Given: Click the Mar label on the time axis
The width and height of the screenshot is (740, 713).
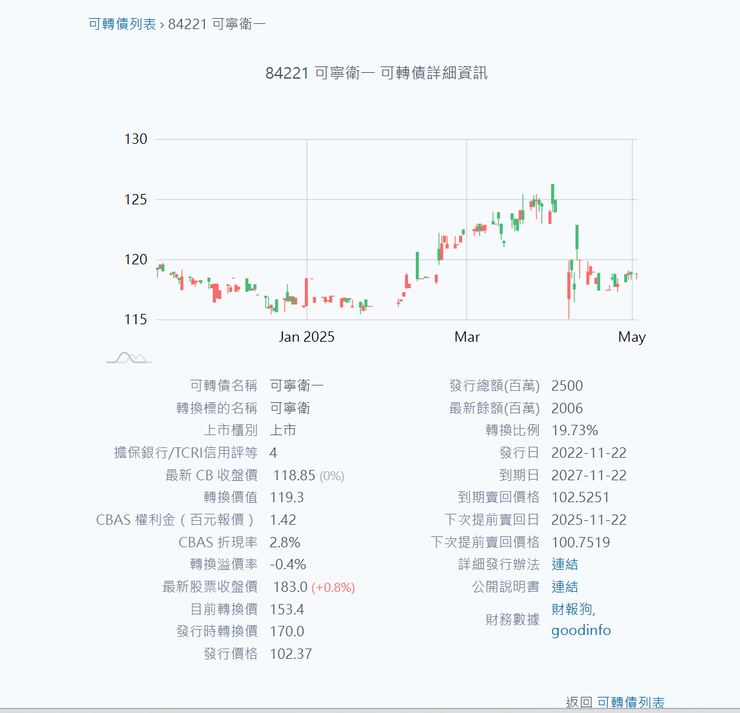Looking at the screenshot, I should 466,337.
